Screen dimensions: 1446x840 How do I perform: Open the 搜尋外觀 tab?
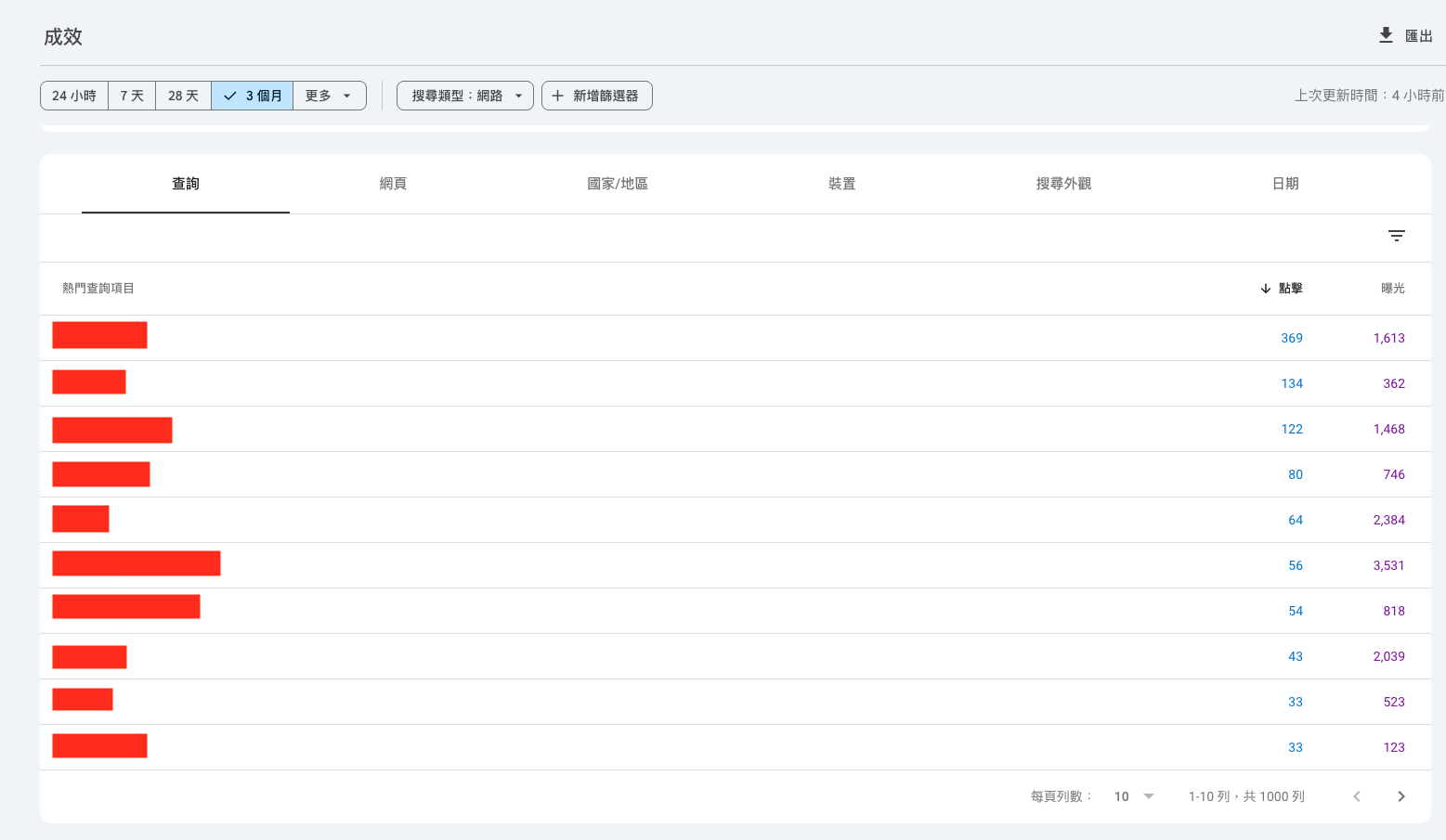coord(1063,184)
